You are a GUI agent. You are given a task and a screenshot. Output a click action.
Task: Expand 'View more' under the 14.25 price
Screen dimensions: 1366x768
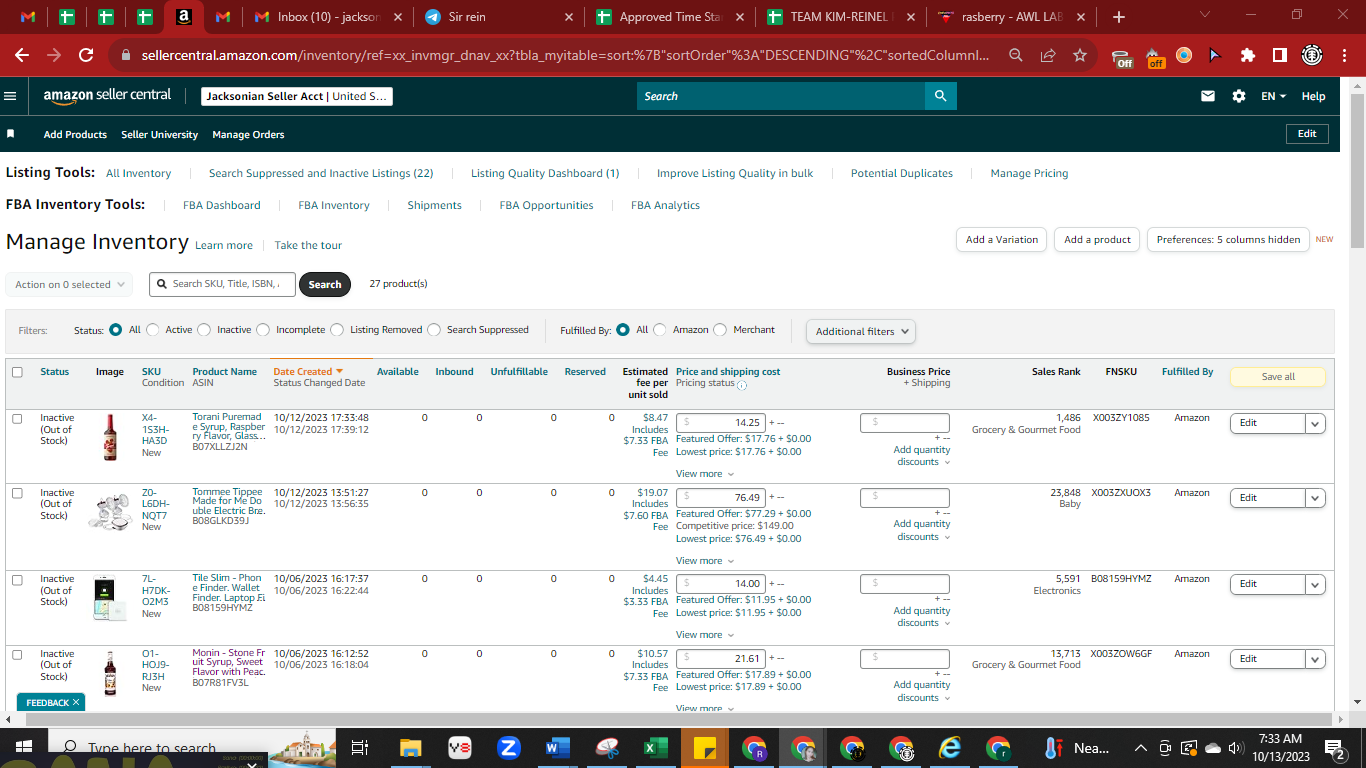pyautogui.click(x=705, y=474)
